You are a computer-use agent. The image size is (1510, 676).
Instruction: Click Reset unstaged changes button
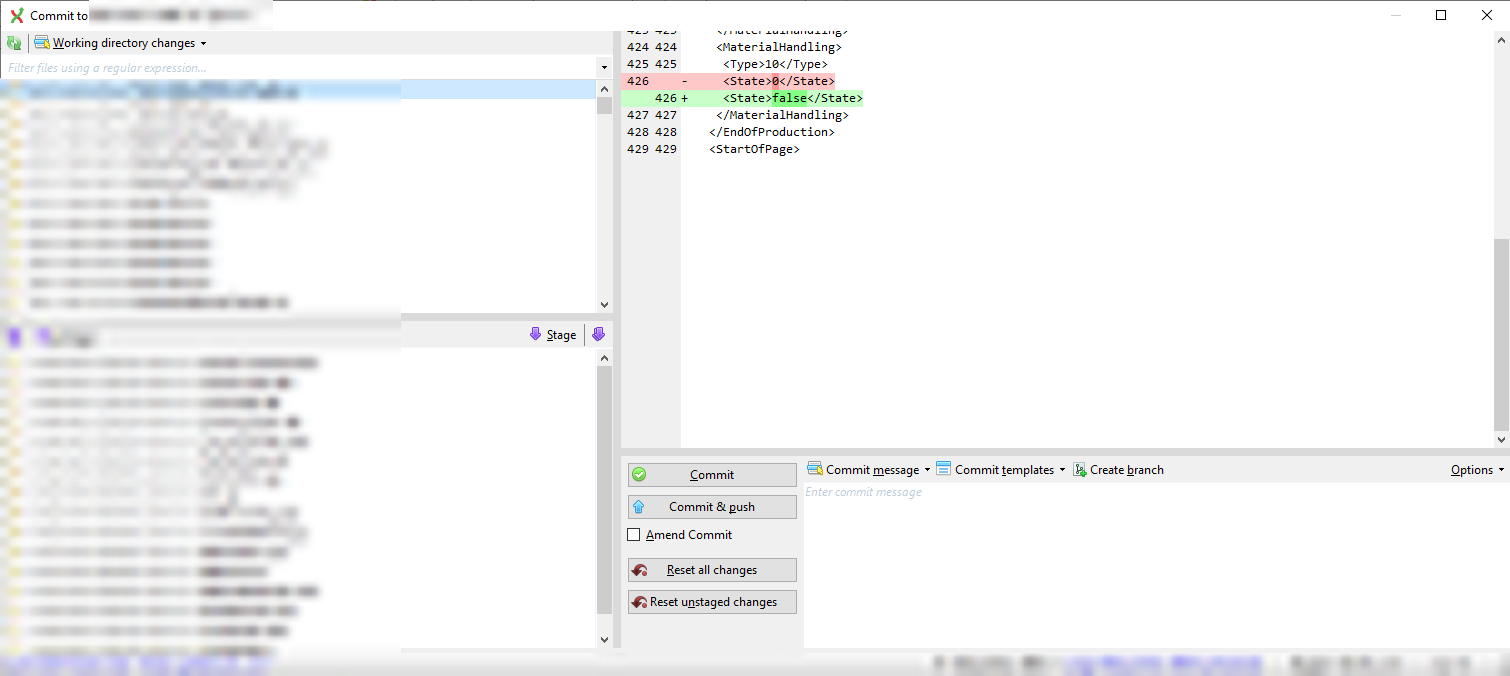[x=712, y=602]
